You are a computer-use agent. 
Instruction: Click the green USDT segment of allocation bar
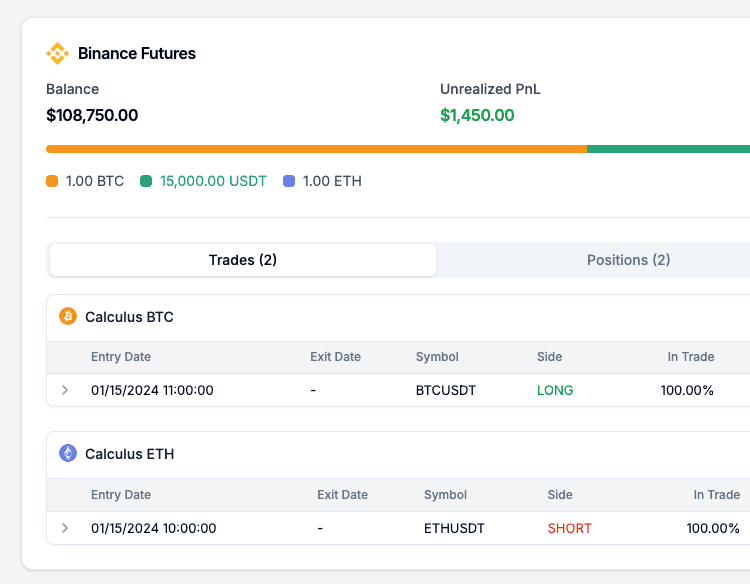pos(668,149)
